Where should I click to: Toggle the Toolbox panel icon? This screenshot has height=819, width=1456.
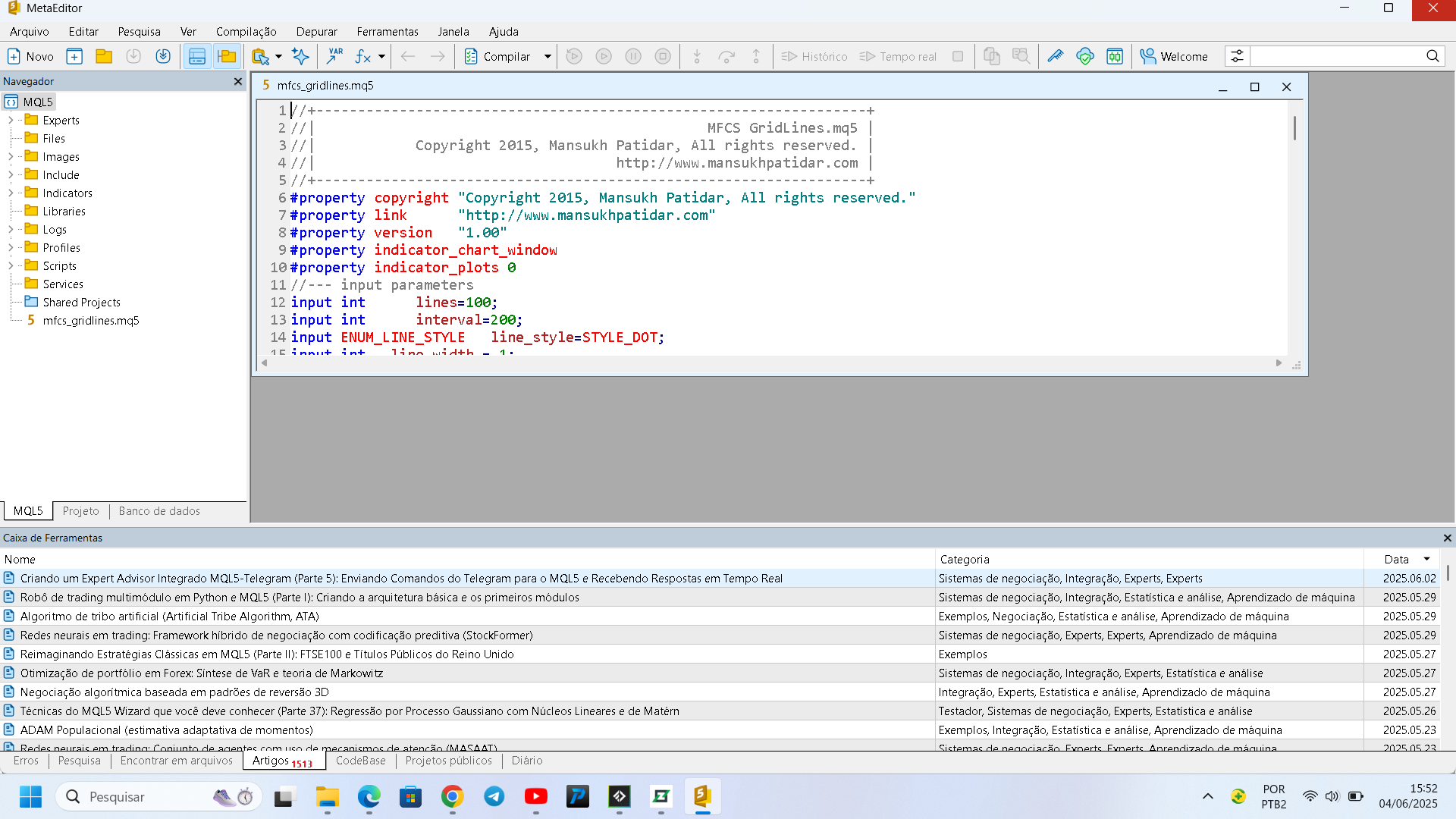click(197, 56)
